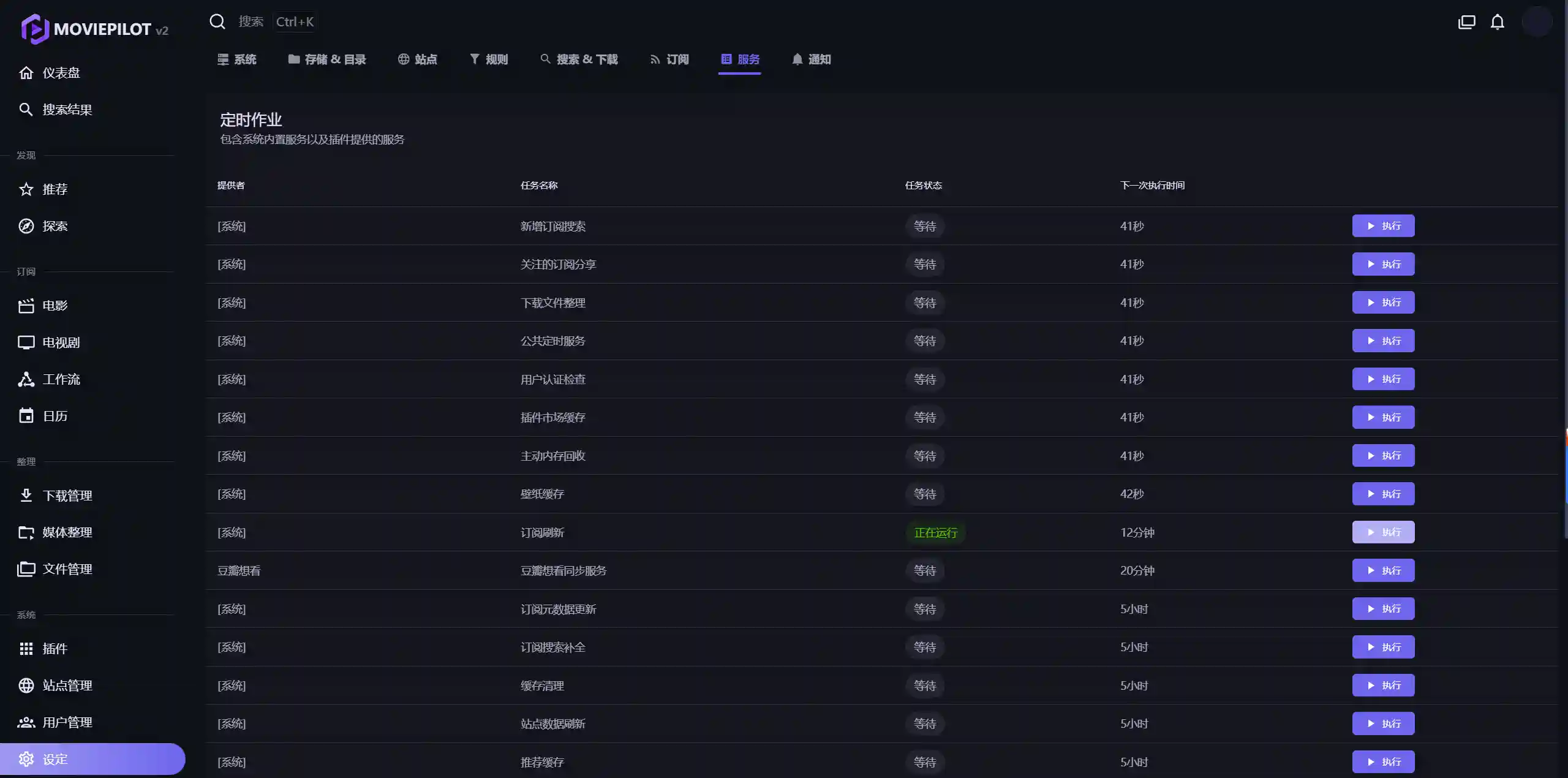Open 媒体整理 media organize page
Viewport: 1568px width, 778px height.
pos(67,532)
